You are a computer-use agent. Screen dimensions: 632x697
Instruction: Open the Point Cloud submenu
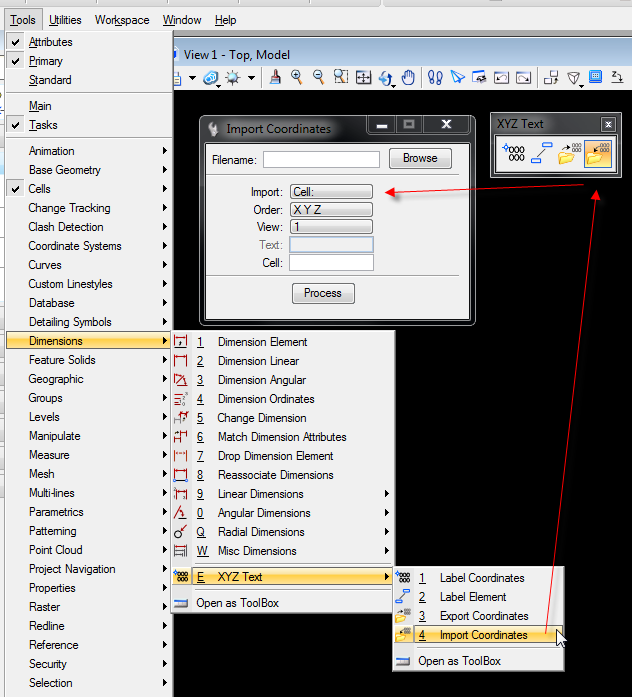(x=89, y=550)
